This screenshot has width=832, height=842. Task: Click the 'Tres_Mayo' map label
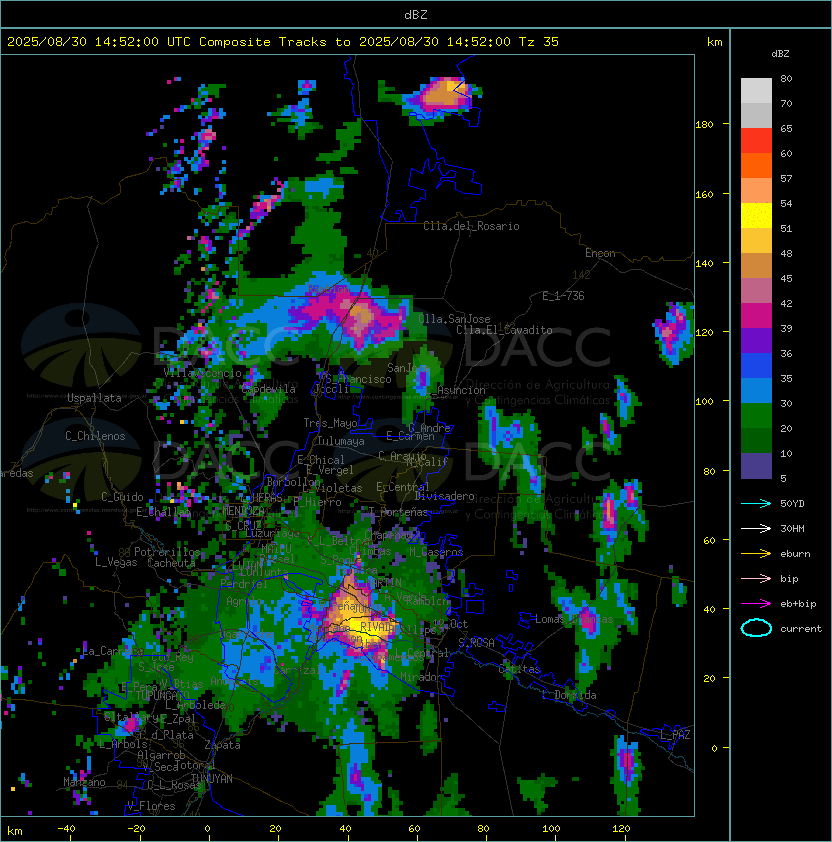(x=330, y=423)
